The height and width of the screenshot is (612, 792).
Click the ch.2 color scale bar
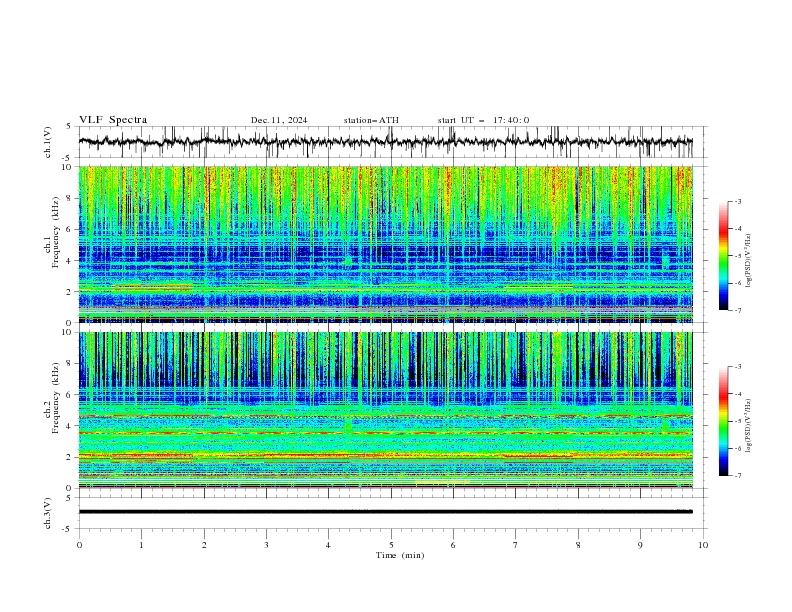[x=723, y=421]
